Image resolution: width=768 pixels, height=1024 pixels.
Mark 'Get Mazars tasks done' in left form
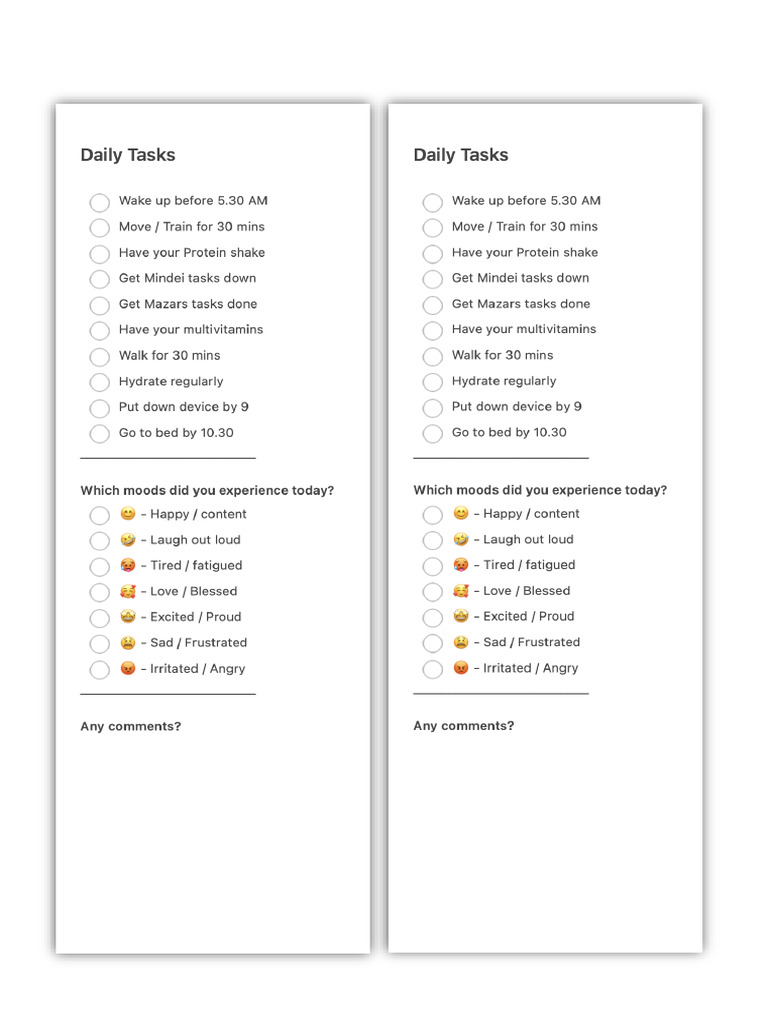pos(100,305)
